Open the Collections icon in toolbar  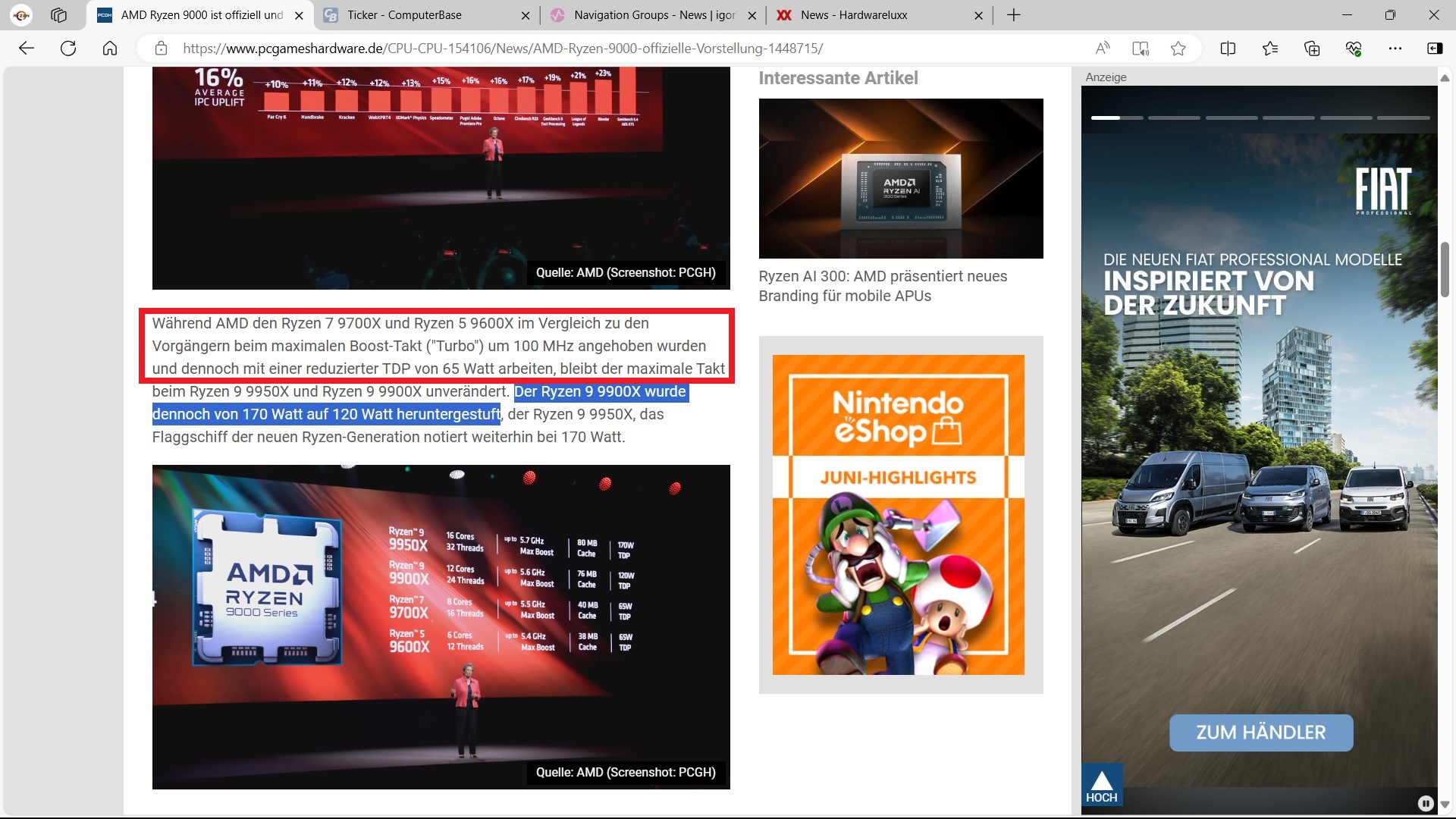pyautogui.click(x=1312, y=49)
